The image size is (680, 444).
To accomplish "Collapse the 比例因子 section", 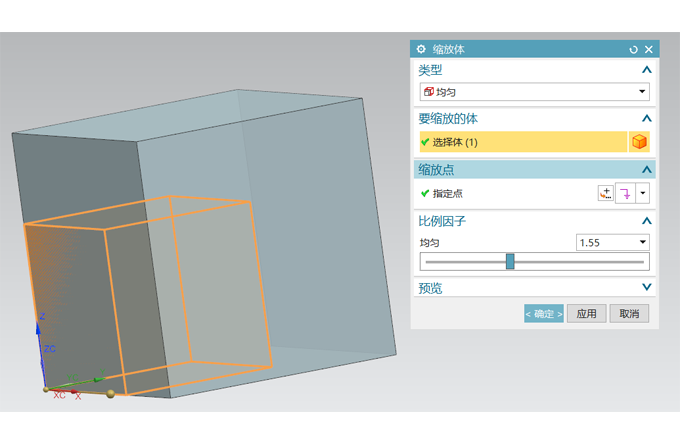I will (x=646, y=220).
